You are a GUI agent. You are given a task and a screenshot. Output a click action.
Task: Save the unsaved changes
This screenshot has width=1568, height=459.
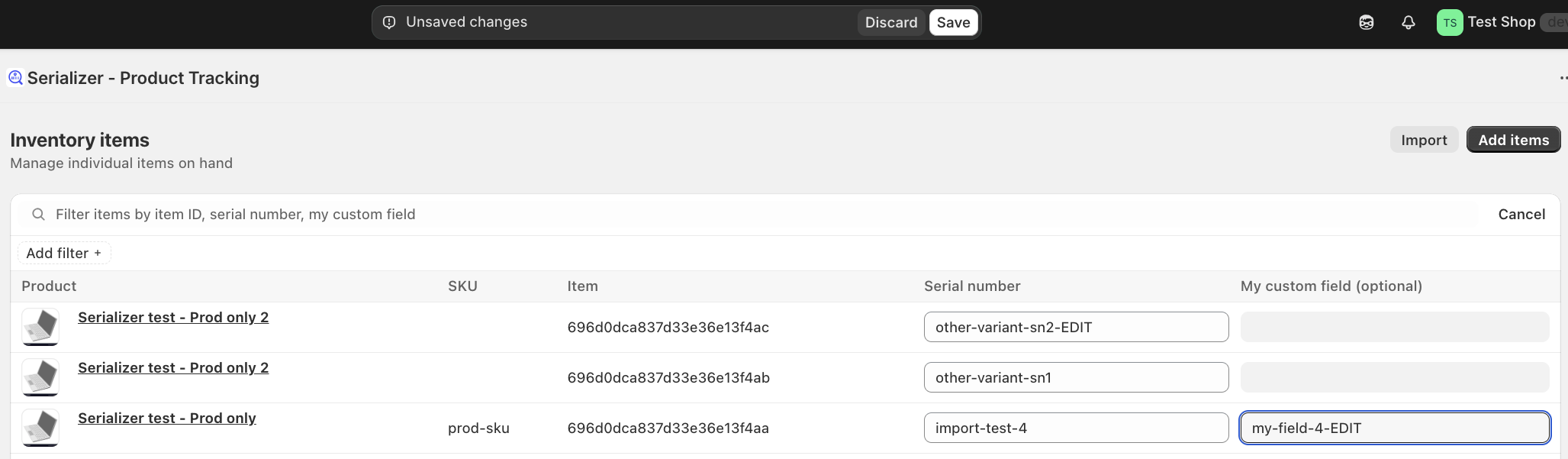(953, 23)
